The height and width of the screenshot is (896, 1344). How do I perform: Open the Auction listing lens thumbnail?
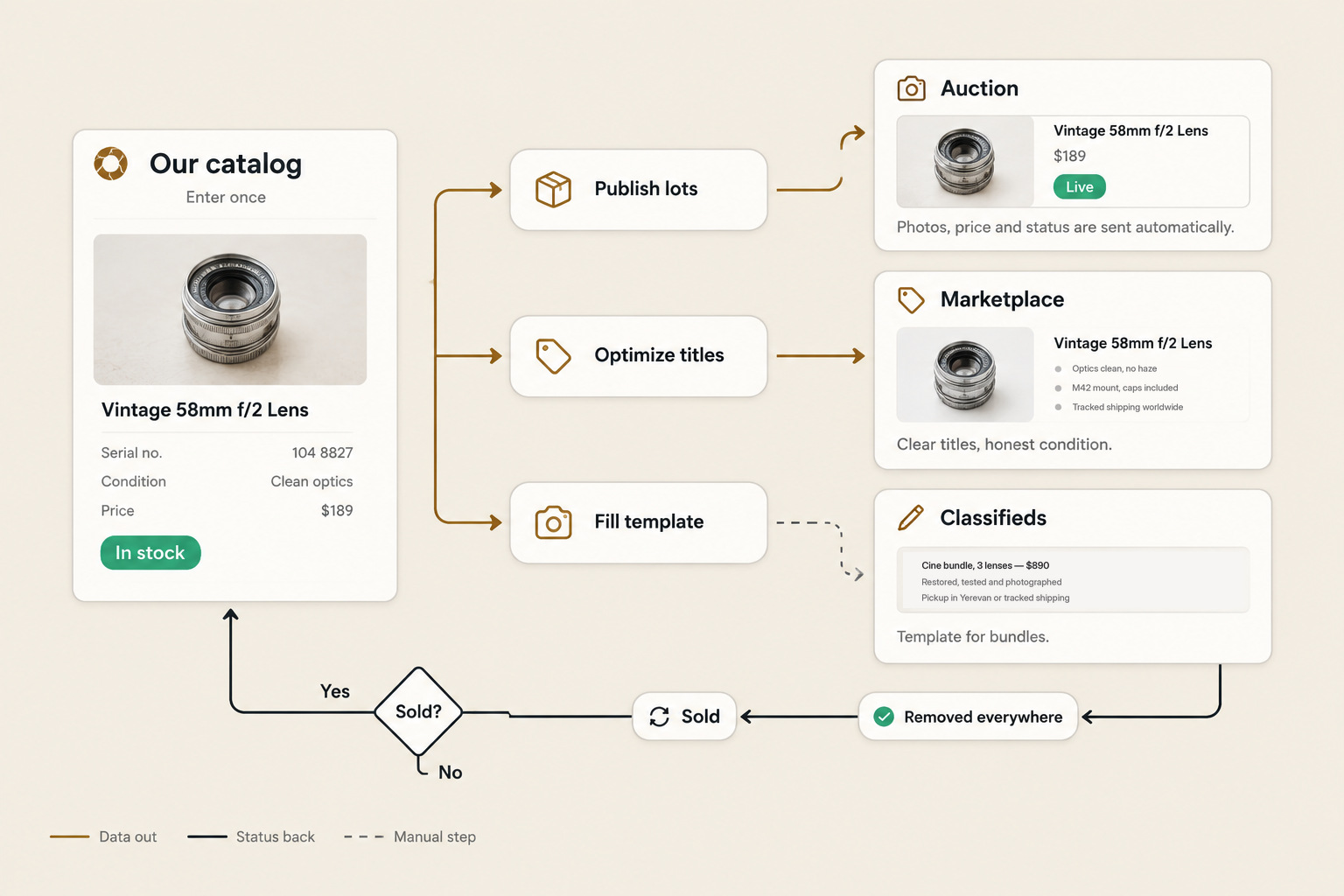click(x=965, y=162)
